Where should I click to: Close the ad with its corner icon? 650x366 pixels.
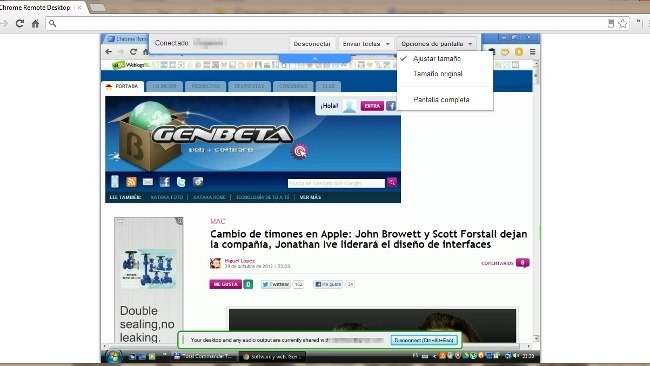tap(179, 221)
